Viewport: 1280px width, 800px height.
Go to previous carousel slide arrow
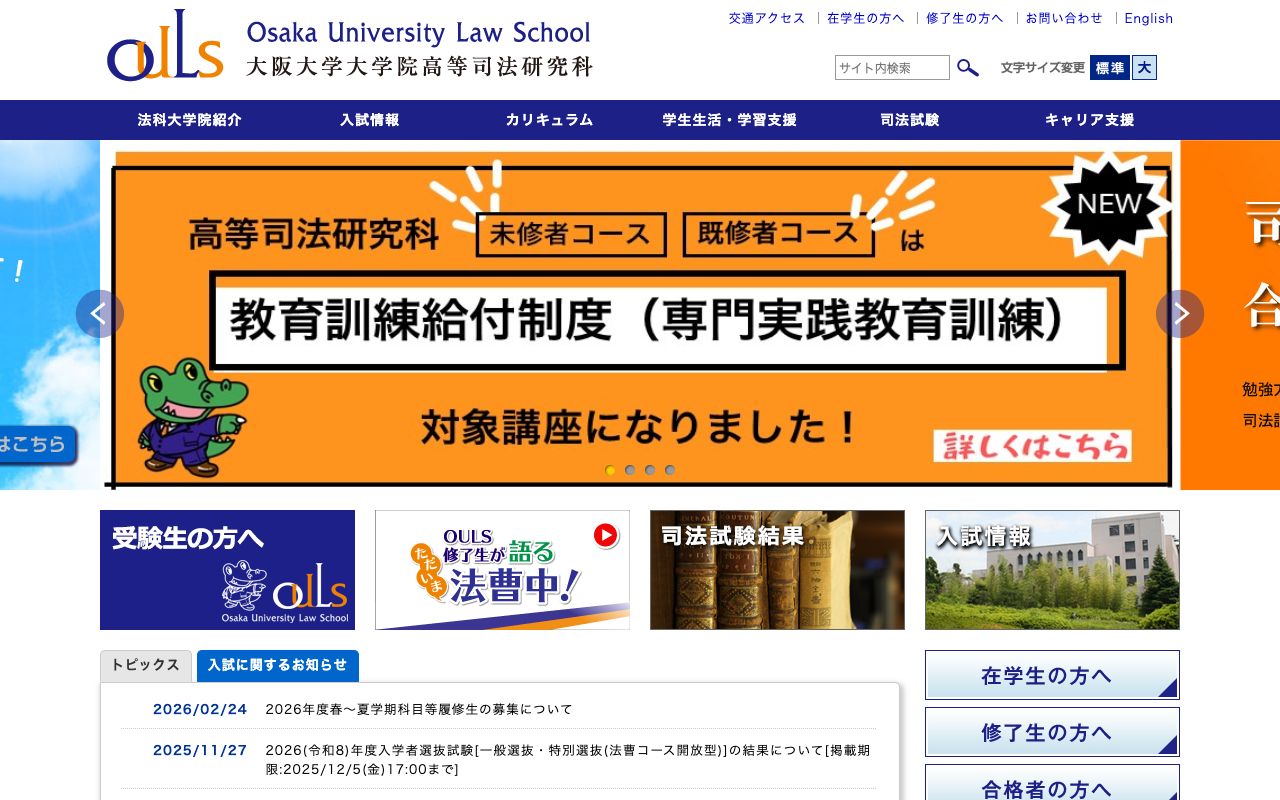tap(100, 313)
